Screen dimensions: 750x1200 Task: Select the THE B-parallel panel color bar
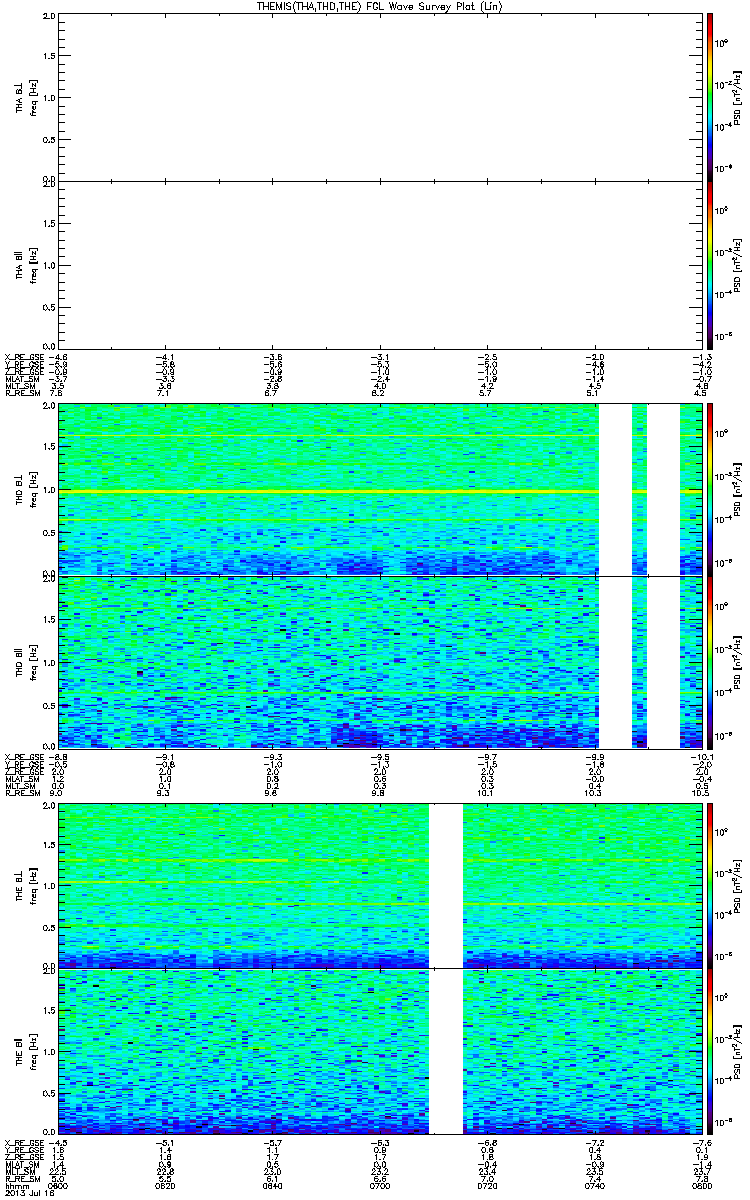[x=710, y=1049]
